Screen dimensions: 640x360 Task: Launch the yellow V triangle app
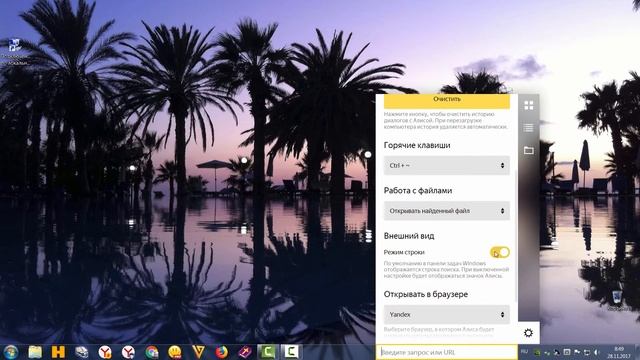click(198, 352)
